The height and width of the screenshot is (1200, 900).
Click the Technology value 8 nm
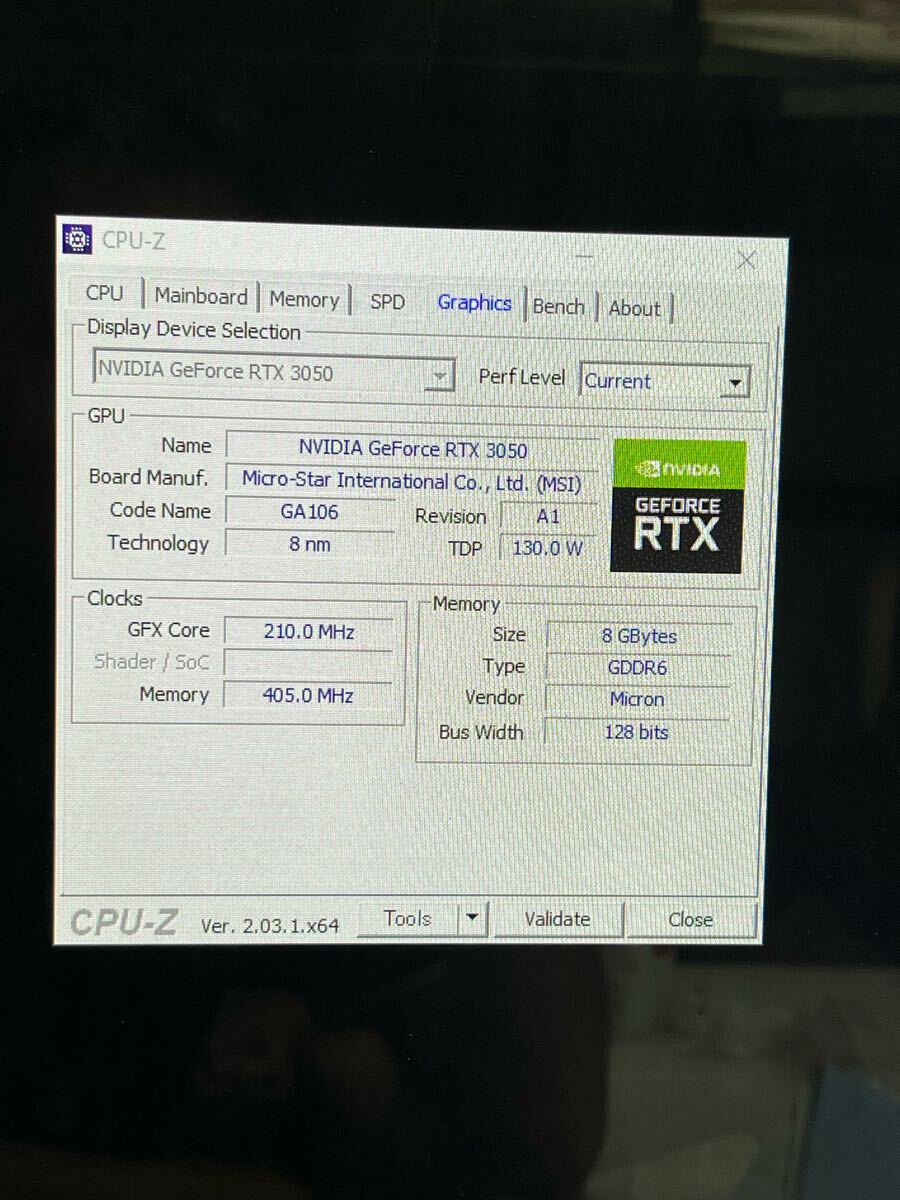(x=309, y=544)
